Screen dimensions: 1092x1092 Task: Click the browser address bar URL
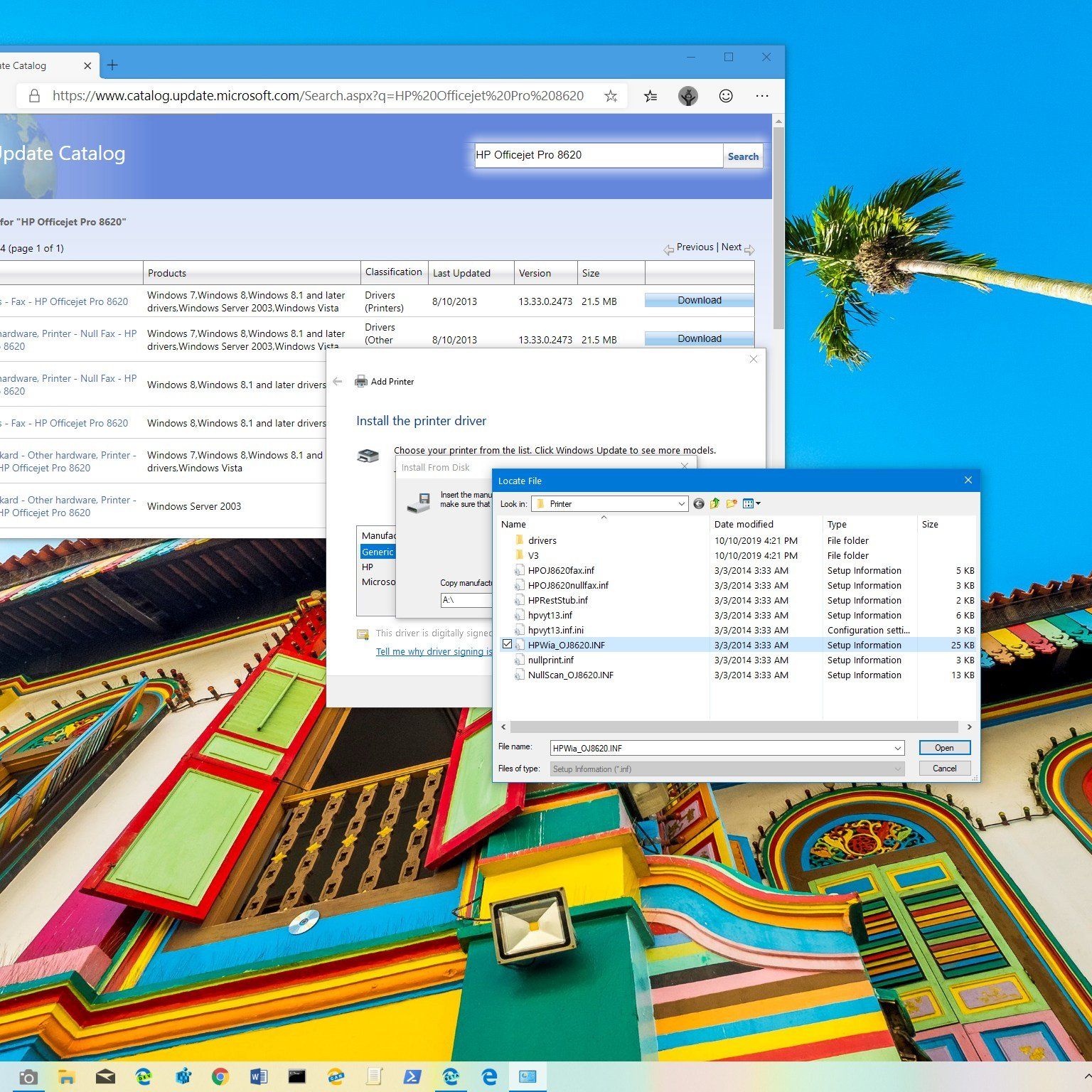318,95
